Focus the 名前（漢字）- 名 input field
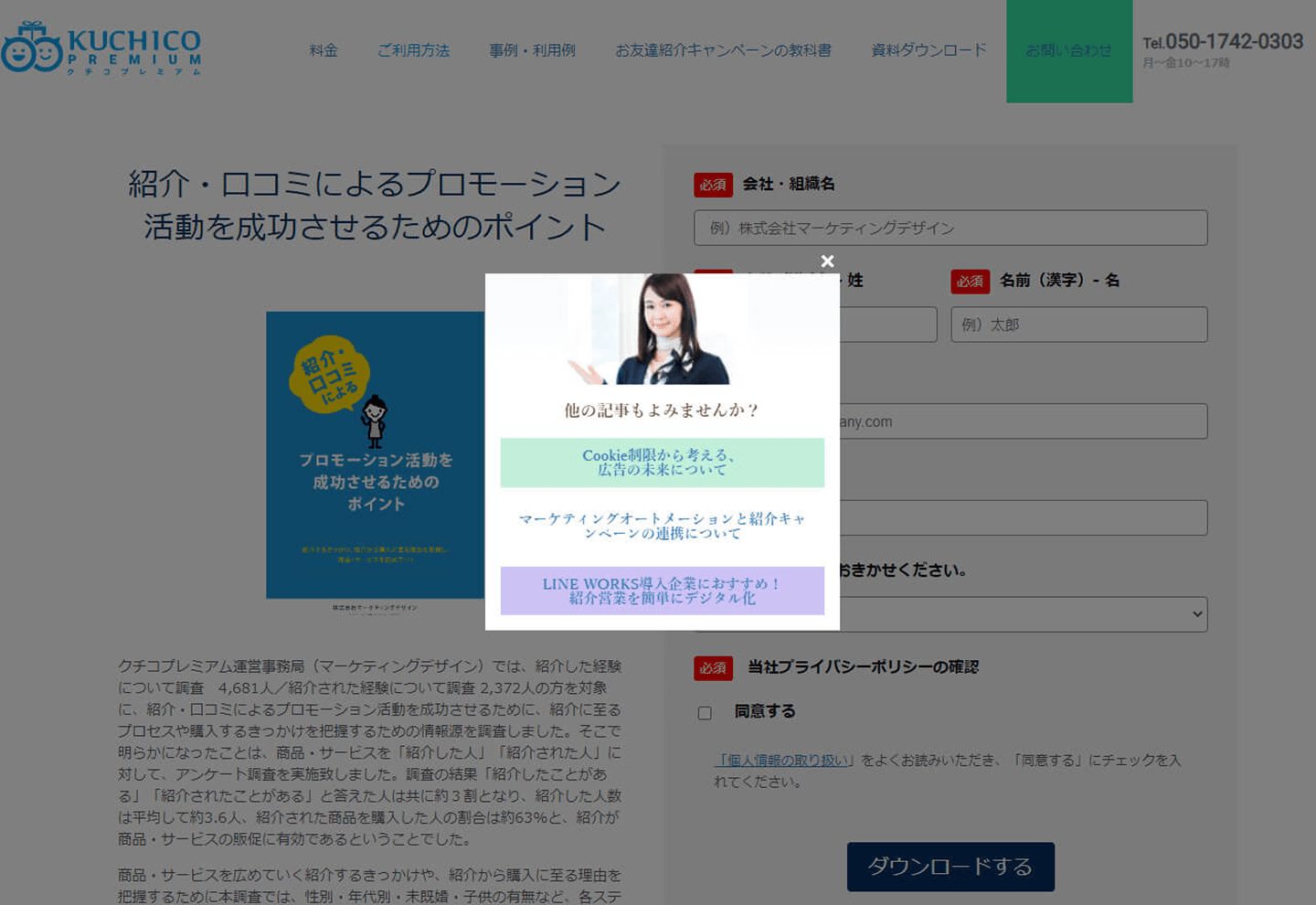Viewport: 1316px width, 905px height. 1078,324
